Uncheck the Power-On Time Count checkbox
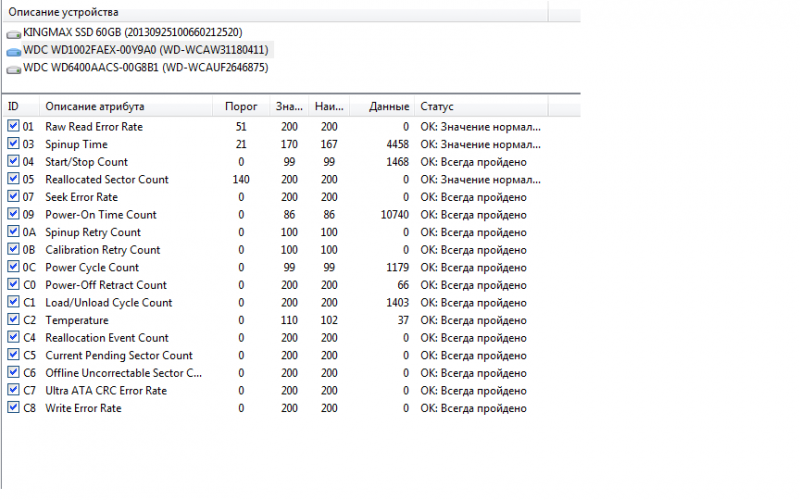This screenshot has width=800, height=500. click(x=13, y=214)
